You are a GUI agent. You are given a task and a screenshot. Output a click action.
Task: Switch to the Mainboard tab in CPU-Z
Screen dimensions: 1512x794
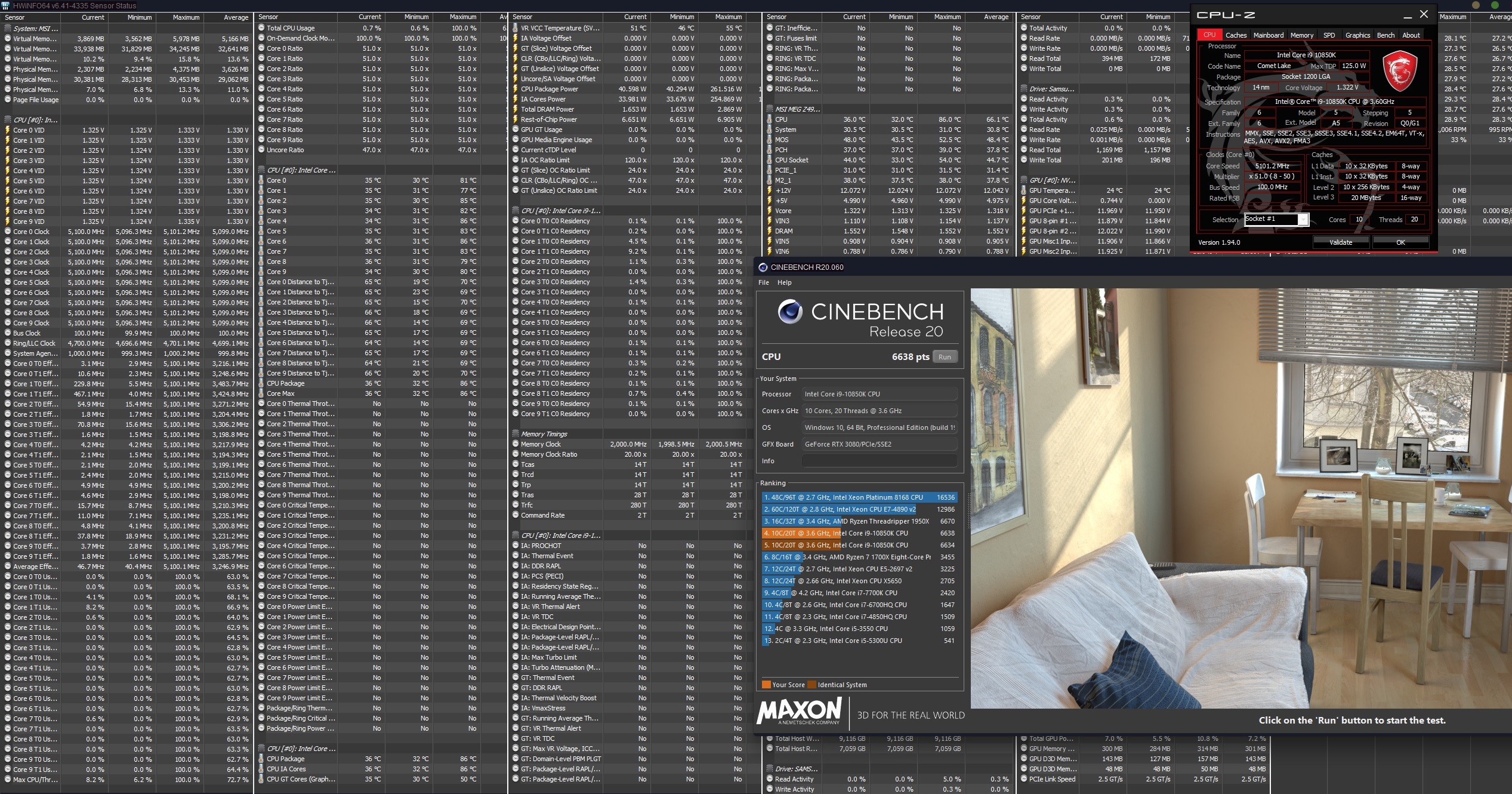tap(1268, 35)
